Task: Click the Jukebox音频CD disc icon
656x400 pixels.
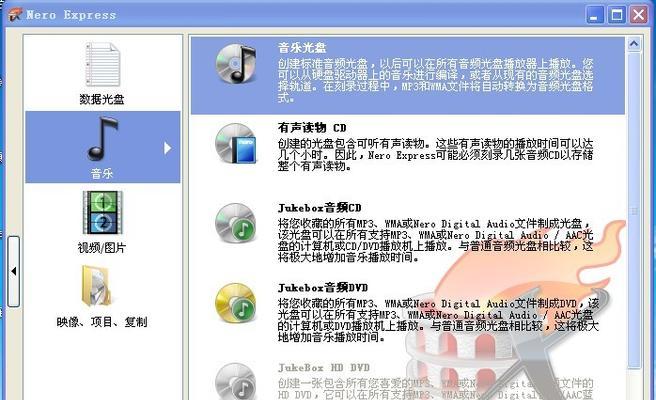Action: point(236,223)
